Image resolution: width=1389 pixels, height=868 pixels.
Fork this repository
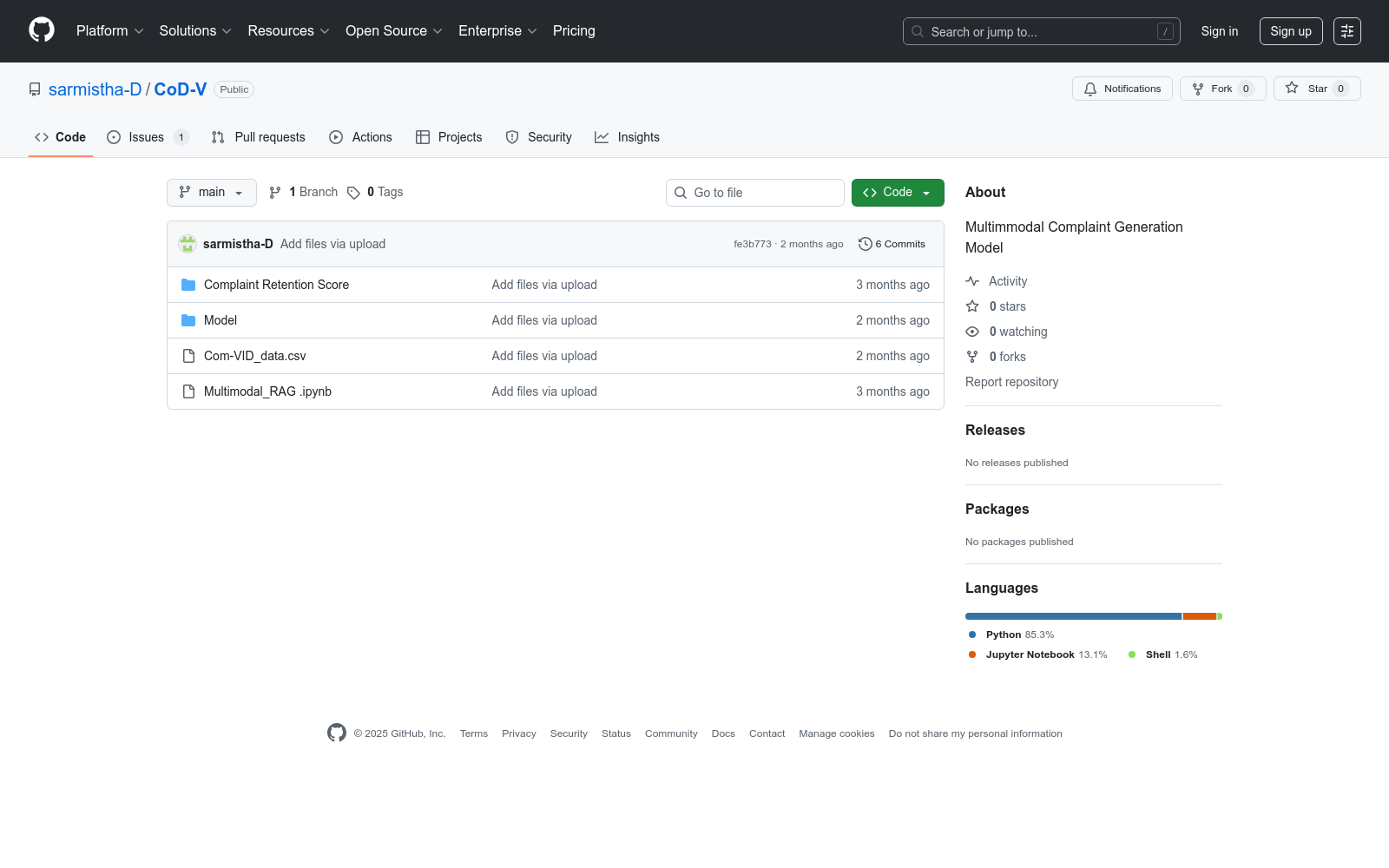[x=1222, y=89]
